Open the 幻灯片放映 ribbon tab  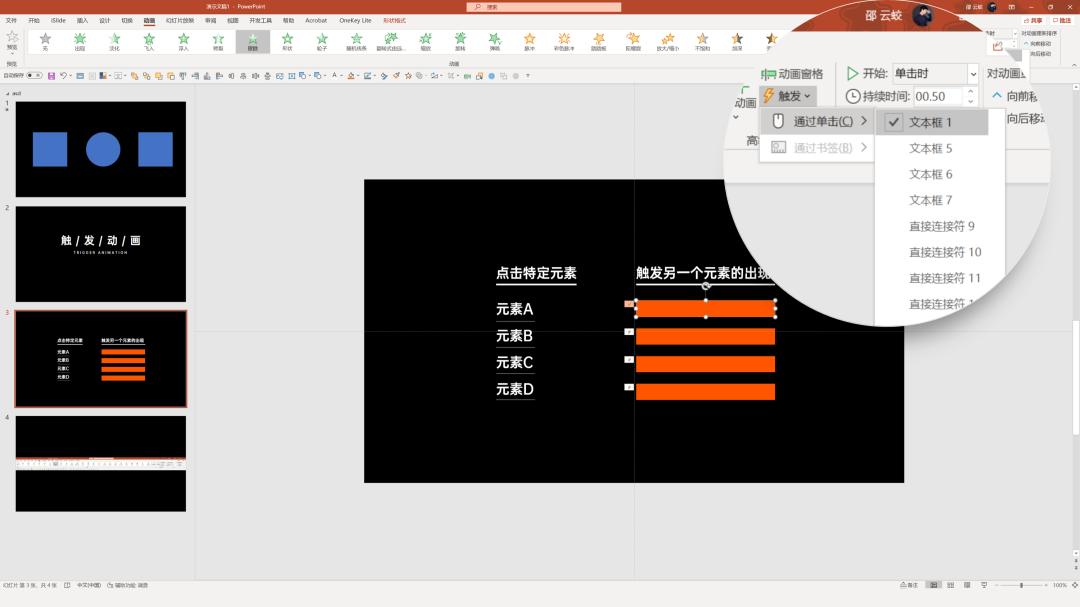pyautogui.click(x=180, y=20)
